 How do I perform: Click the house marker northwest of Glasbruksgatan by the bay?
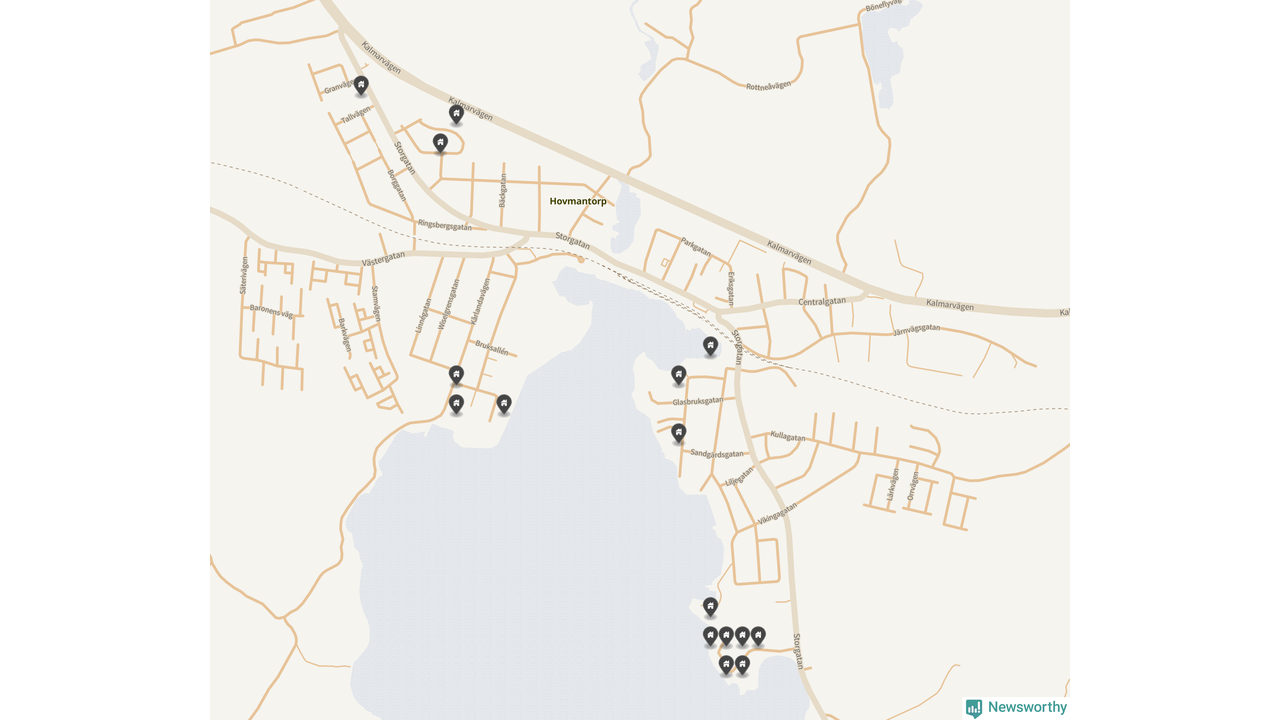point(710,346)
